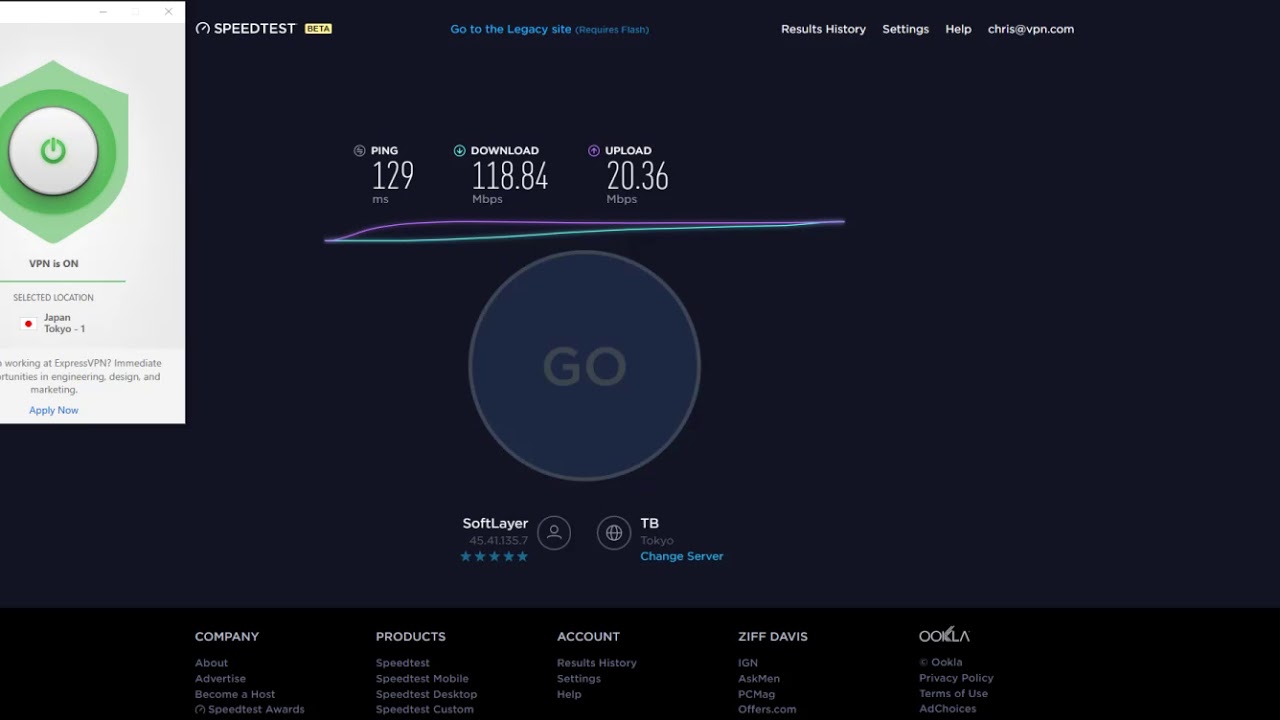Open the Advertise footer link

tap(220, 678)
